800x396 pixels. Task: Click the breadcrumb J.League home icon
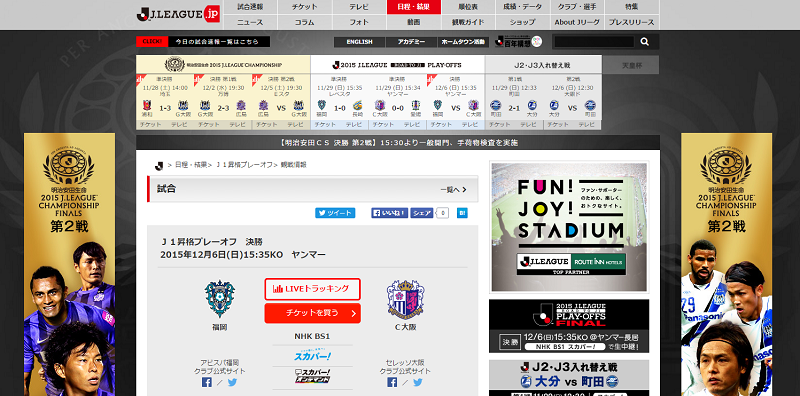point(159,165)
